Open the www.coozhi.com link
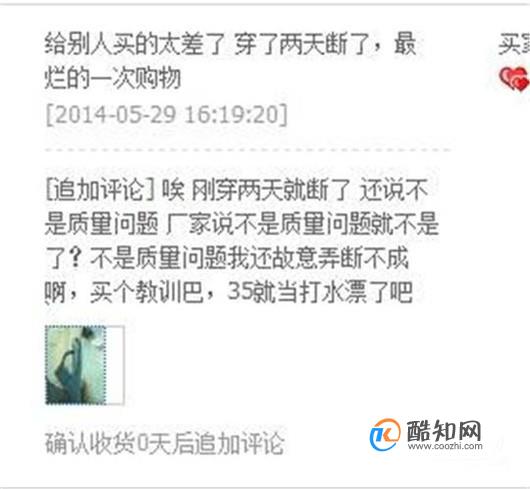Image resolution: width=530 pixels, height=489 pixels. pyautogui.click(x=445, y=446)
